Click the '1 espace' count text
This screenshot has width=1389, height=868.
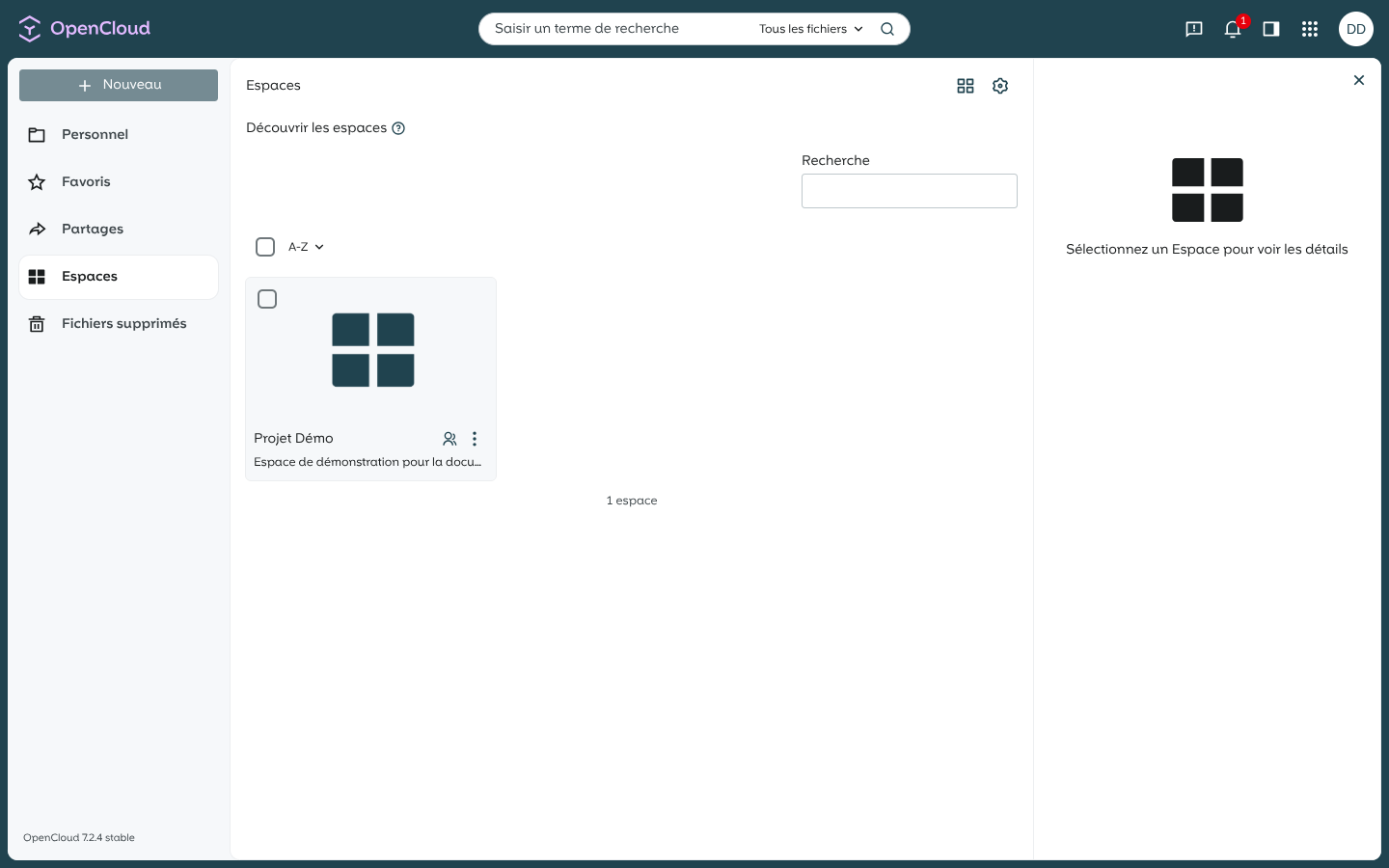(x=632, y=501)
